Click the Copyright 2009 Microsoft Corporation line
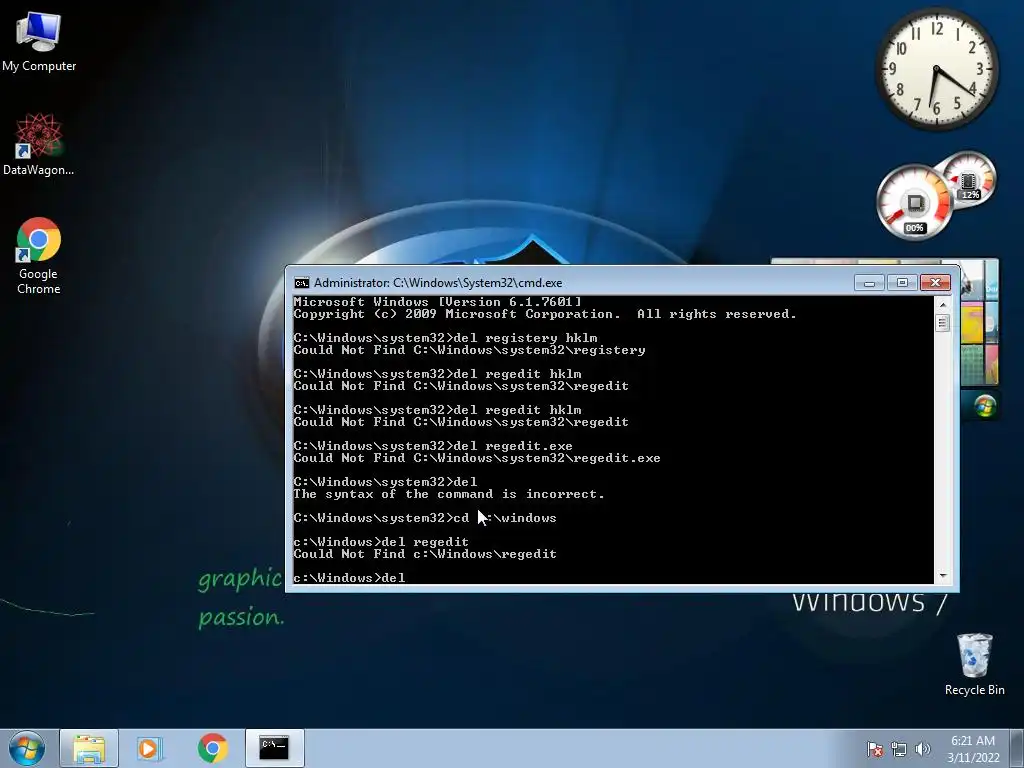1024x768 pixels. point(545,314)
